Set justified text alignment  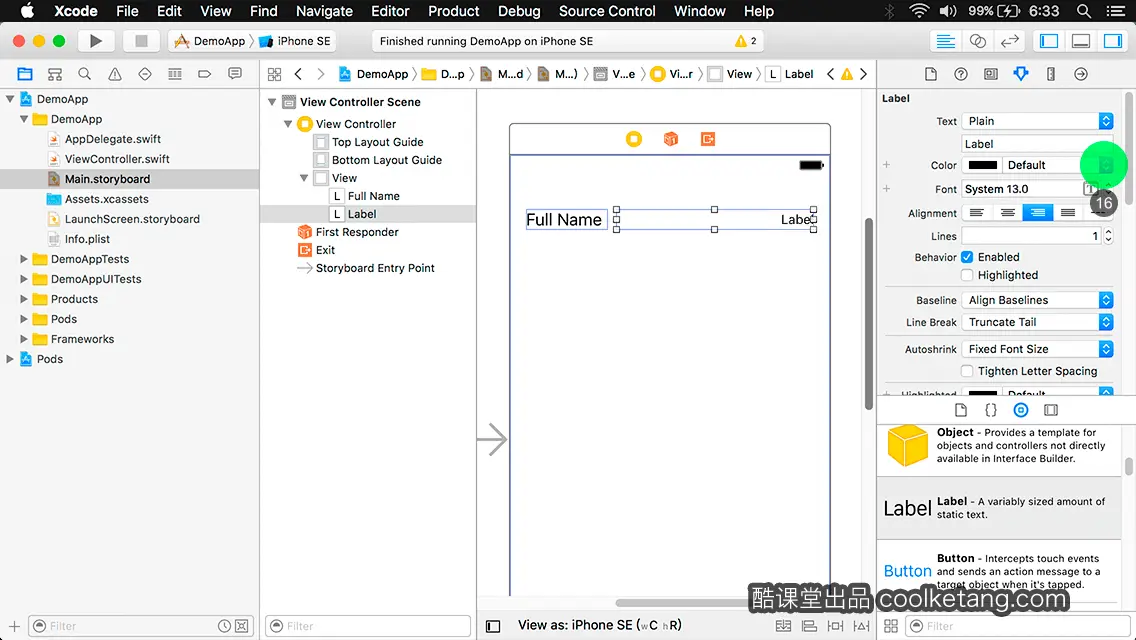point(1068,213)
